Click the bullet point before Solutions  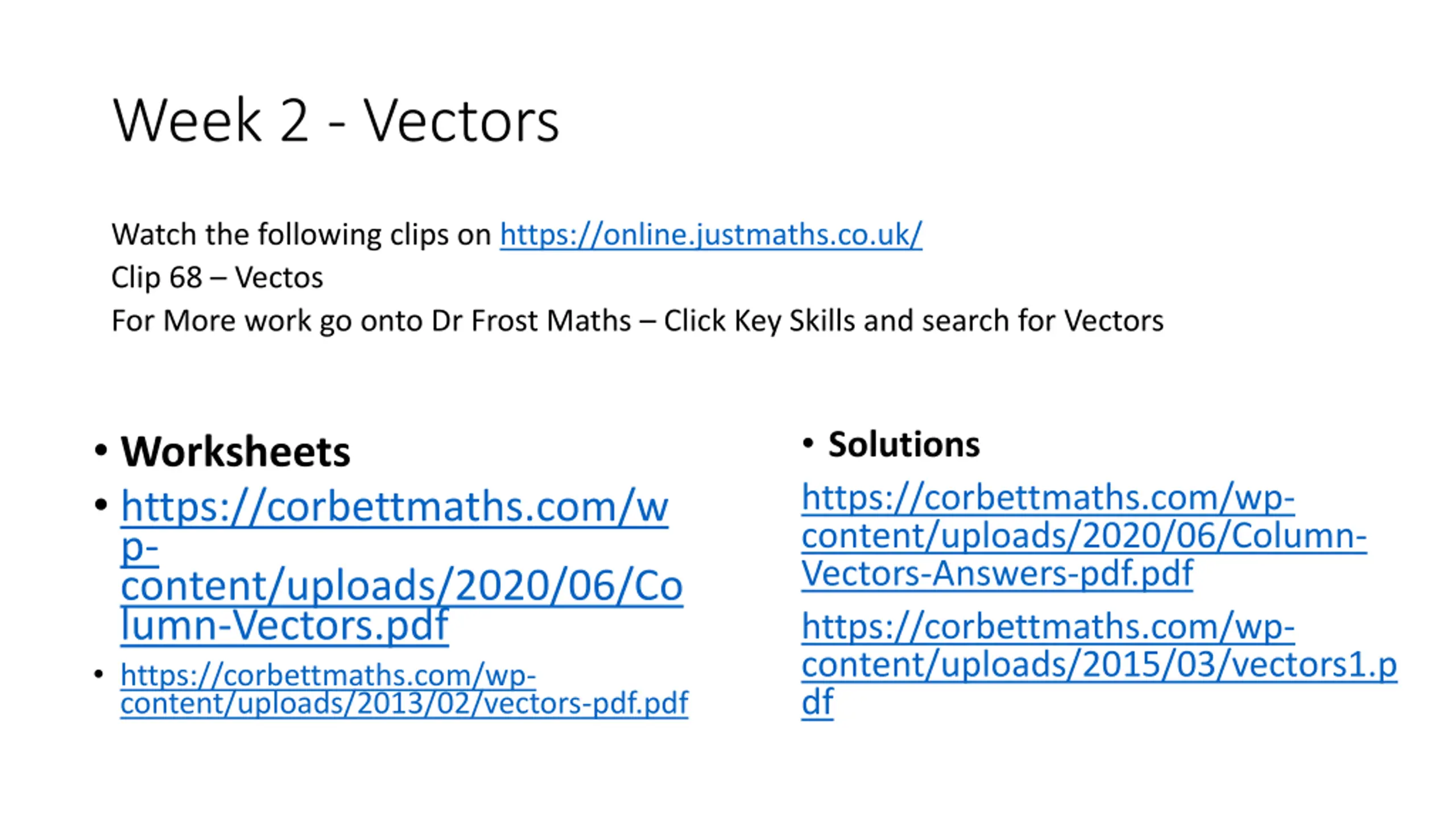tap(808, 443)
